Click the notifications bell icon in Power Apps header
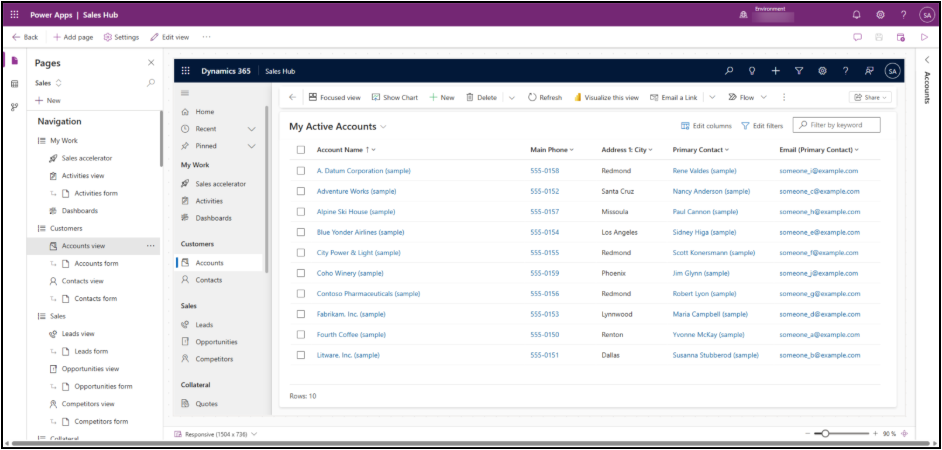Screen dimensions: 942x450 pyautogui.click(x=856, y=15)
